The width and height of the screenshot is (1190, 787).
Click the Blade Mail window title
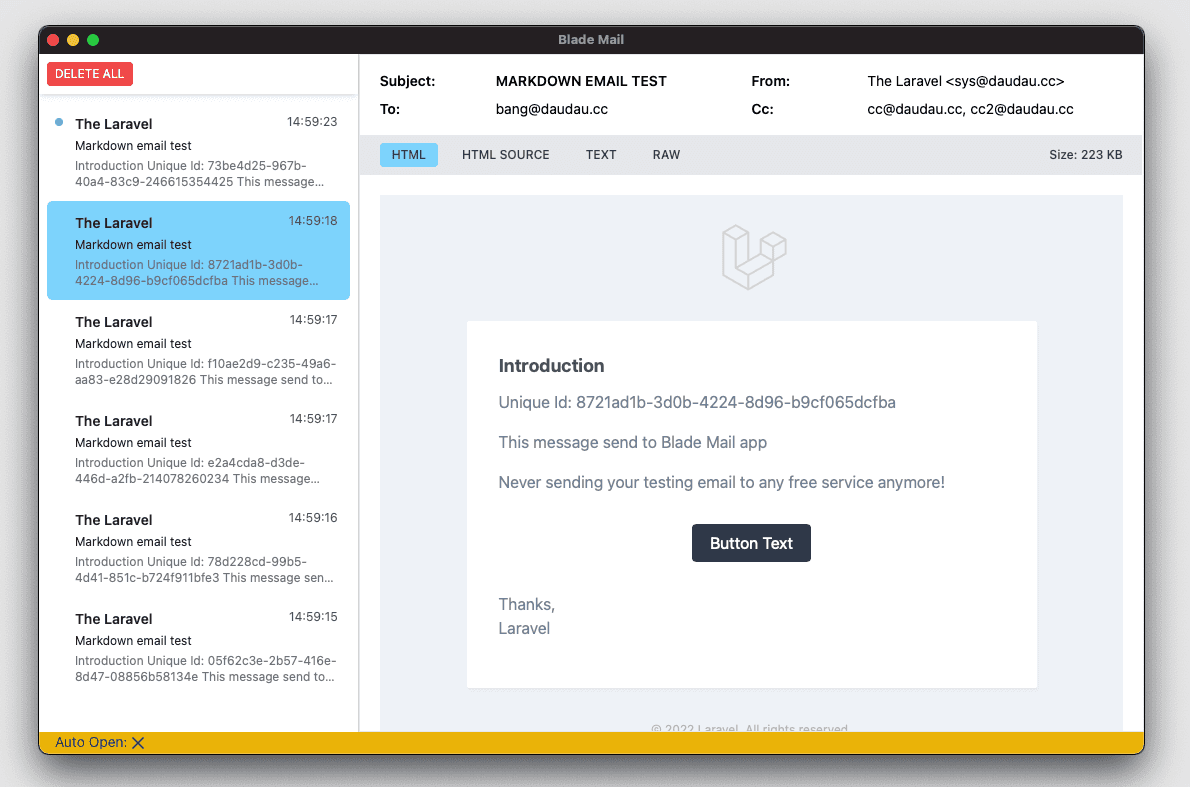click(x=590, y=39)
